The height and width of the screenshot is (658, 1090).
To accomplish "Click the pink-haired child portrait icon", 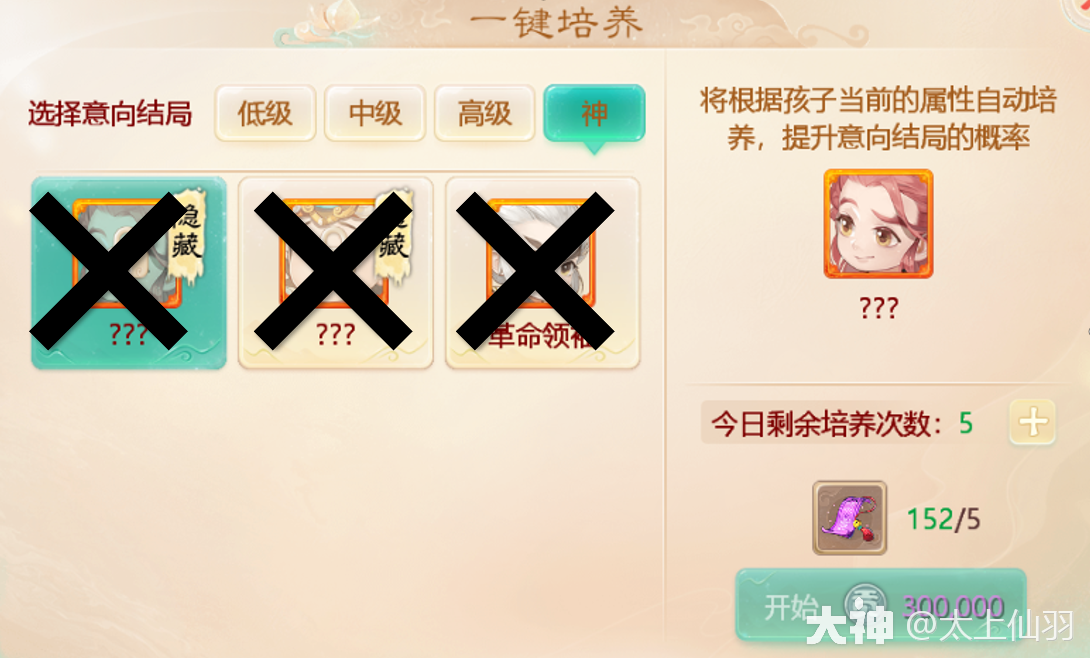I will [879, 224].
